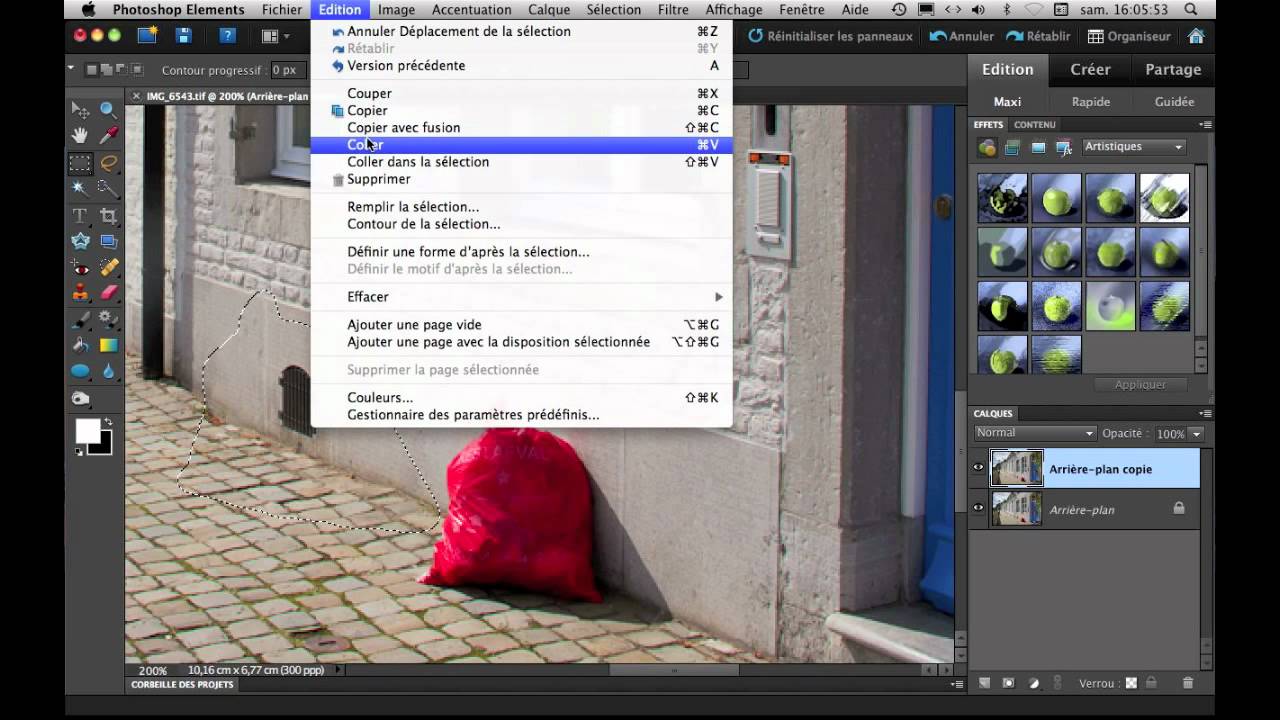The width and height of the screenshot is (1280, 720).
Task: Choose Coller in the Edition menu
Action: click(520, 145)
